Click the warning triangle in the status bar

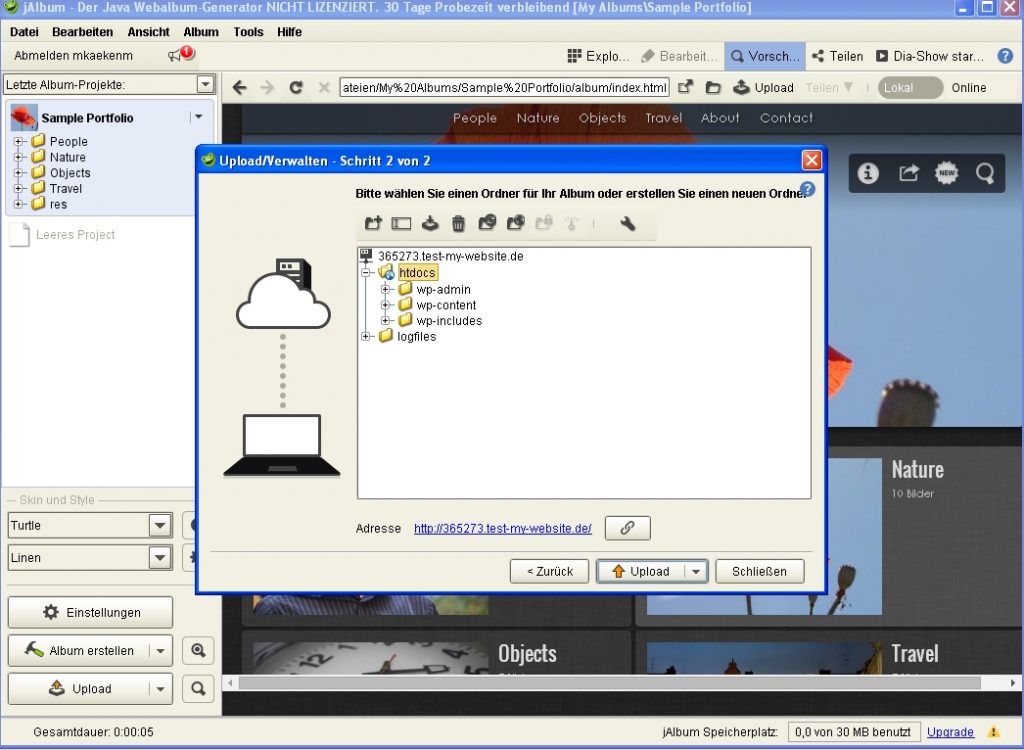pyautogui.click(x=993, y=732)
